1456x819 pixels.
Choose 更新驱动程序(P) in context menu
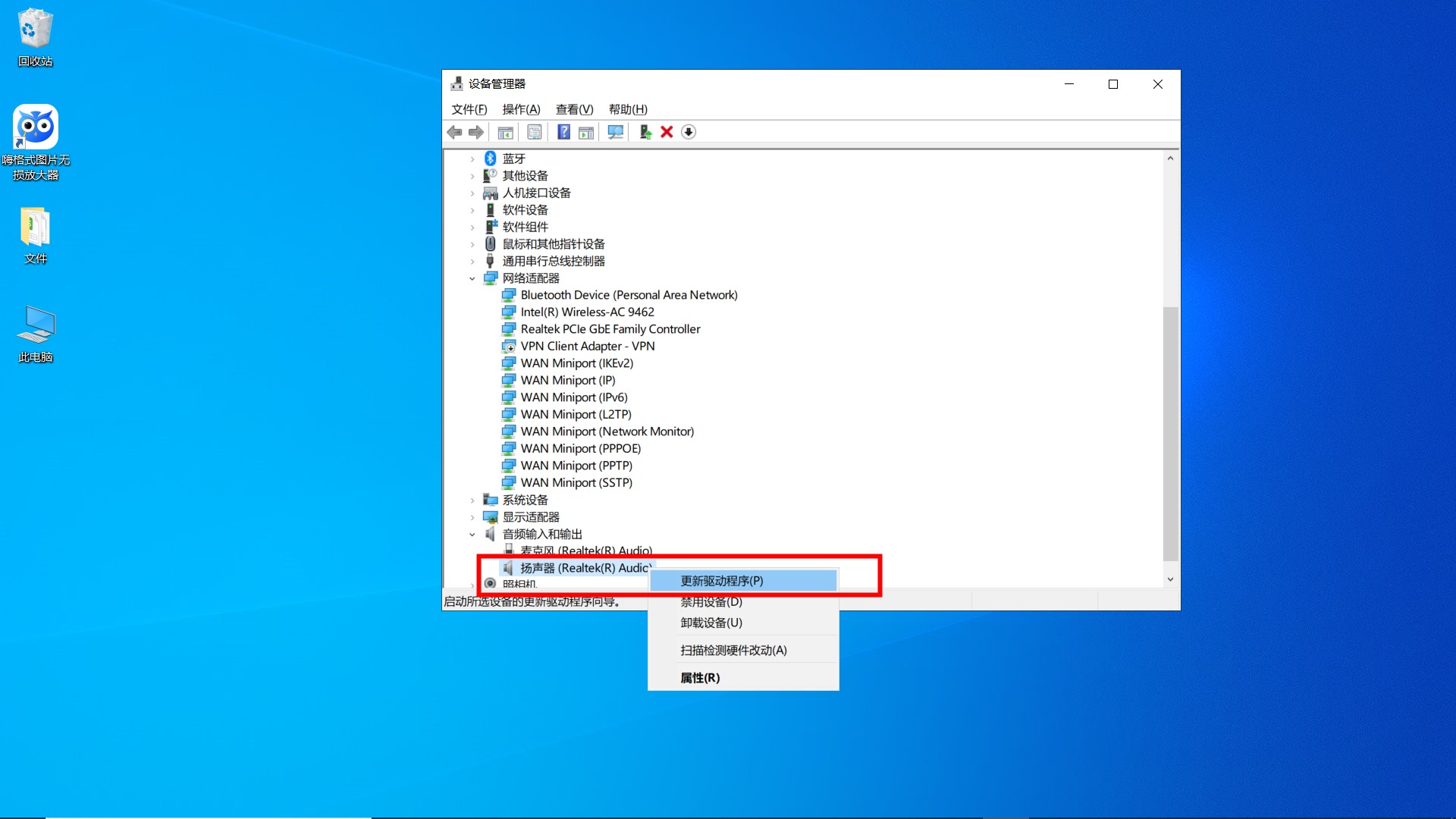click(x=721, y=581)
